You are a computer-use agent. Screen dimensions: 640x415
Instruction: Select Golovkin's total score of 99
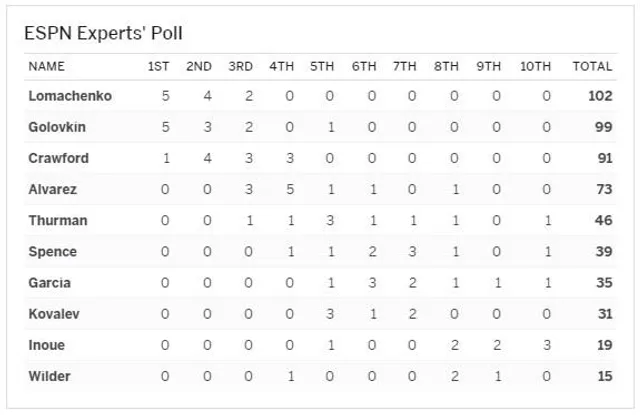click(603, 128)
